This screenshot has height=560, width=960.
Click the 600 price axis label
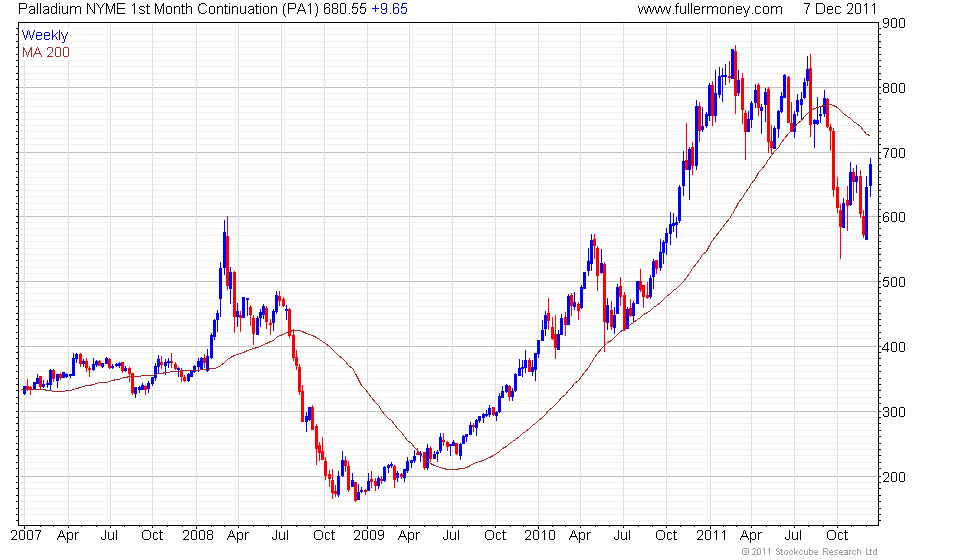tap(894, 217)
